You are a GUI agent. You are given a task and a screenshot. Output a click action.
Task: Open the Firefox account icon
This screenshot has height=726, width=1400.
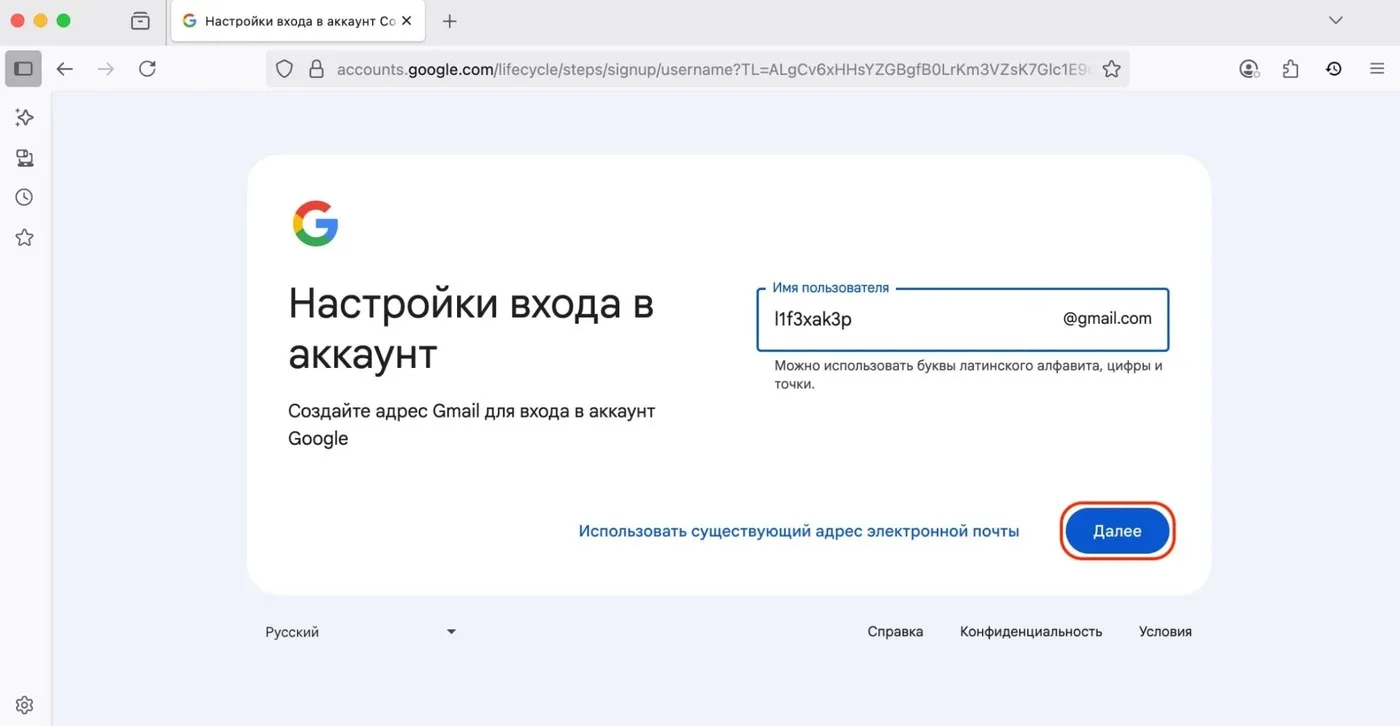(1249, 69)
